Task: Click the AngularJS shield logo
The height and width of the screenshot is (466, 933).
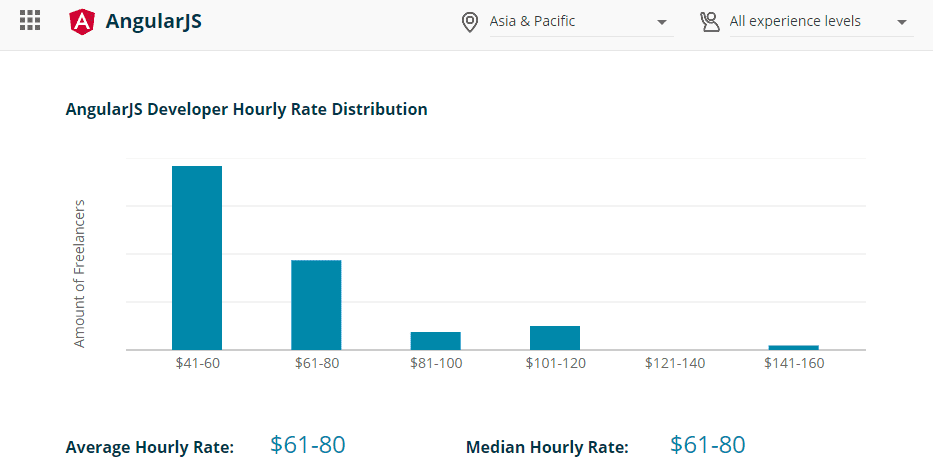Action: coord(82,21)
